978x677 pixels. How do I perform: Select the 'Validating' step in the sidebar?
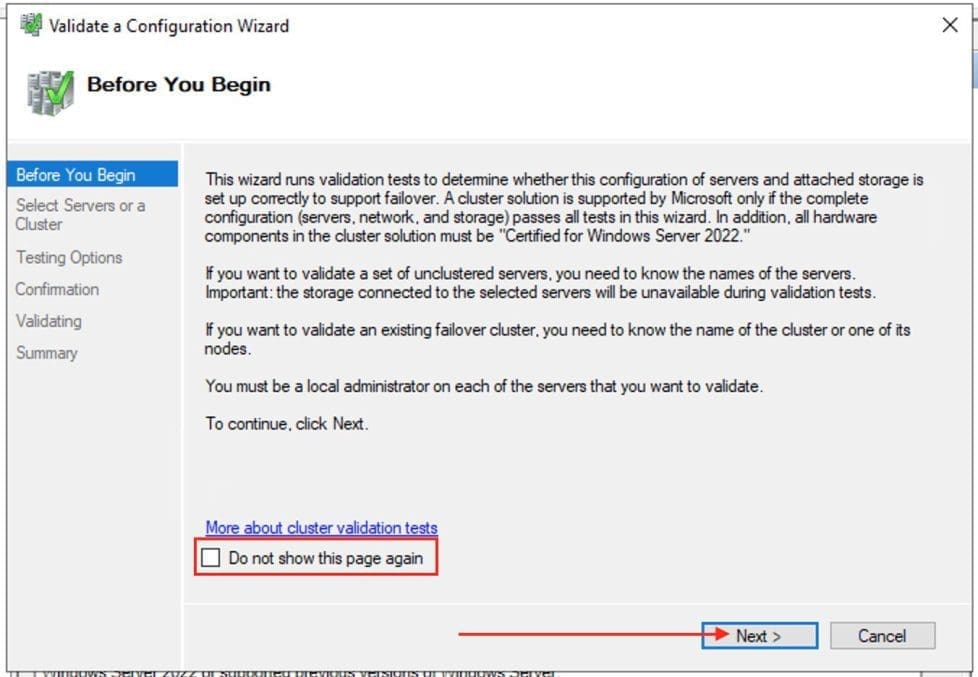point(48,321)
